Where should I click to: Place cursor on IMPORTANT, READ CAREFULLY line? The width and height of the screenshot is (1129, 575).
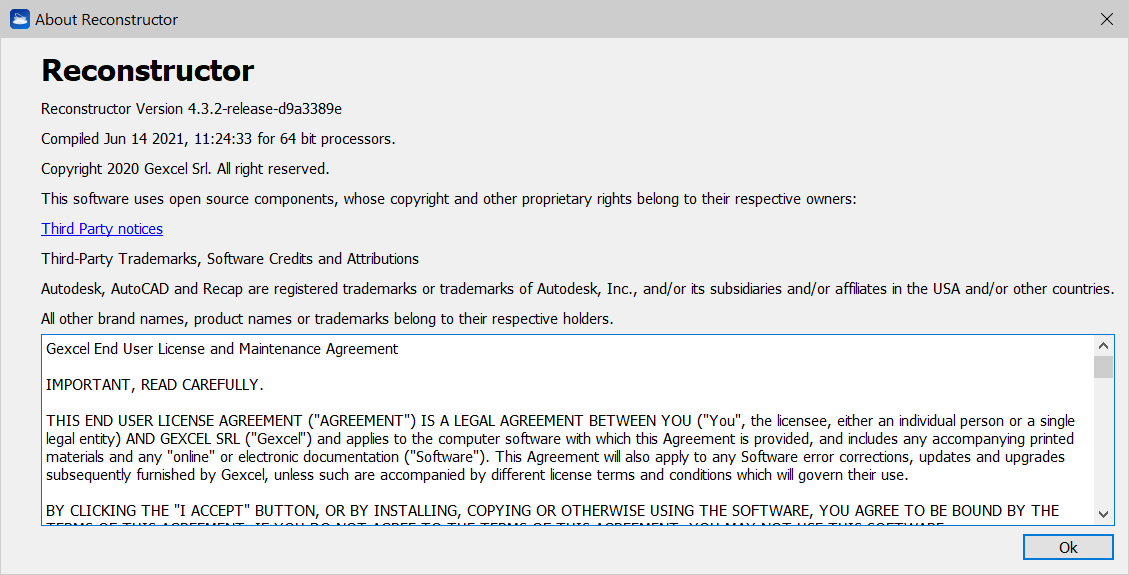155,385
